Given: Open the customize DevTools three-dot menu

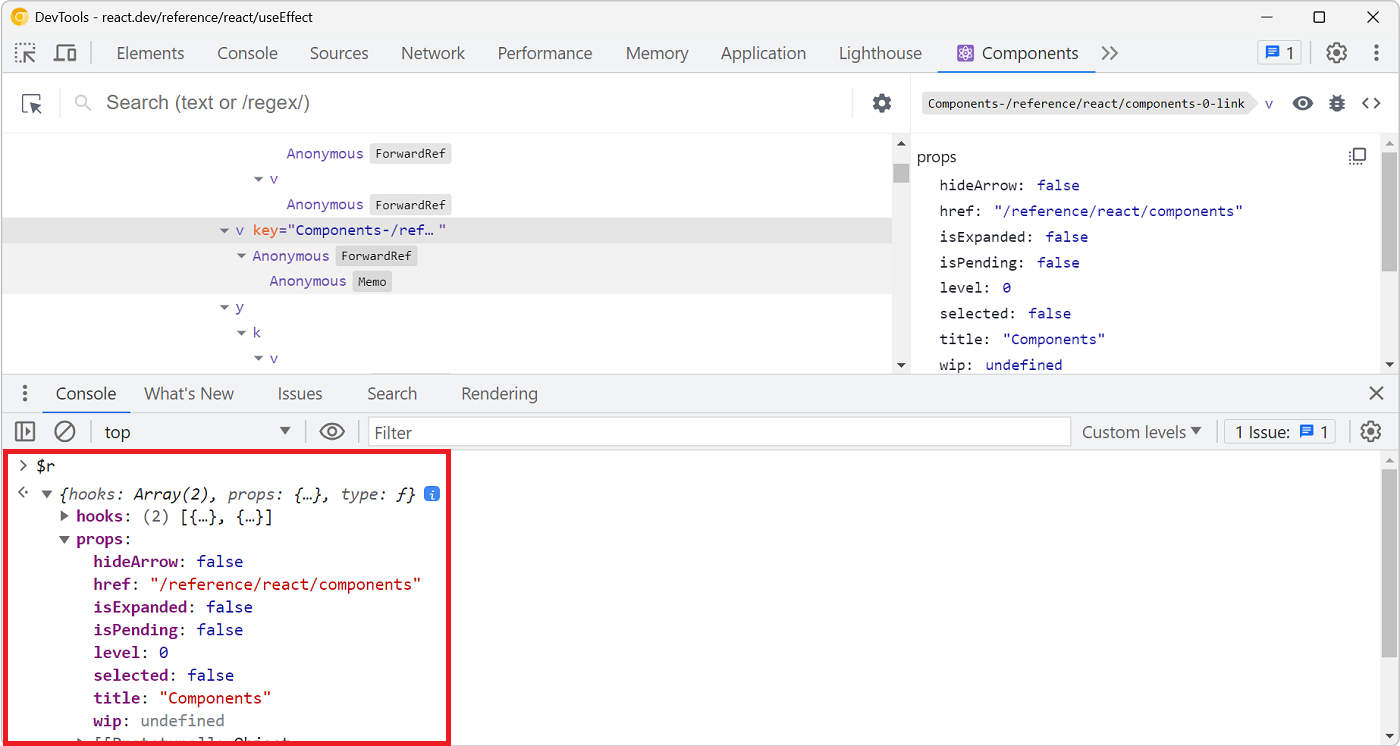Looking at the screenshot, I should [1375, 53].
